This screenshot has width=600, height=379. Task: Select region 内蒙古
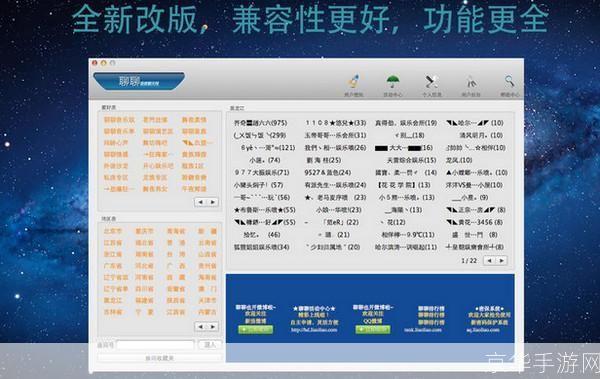tap(207, 312)
